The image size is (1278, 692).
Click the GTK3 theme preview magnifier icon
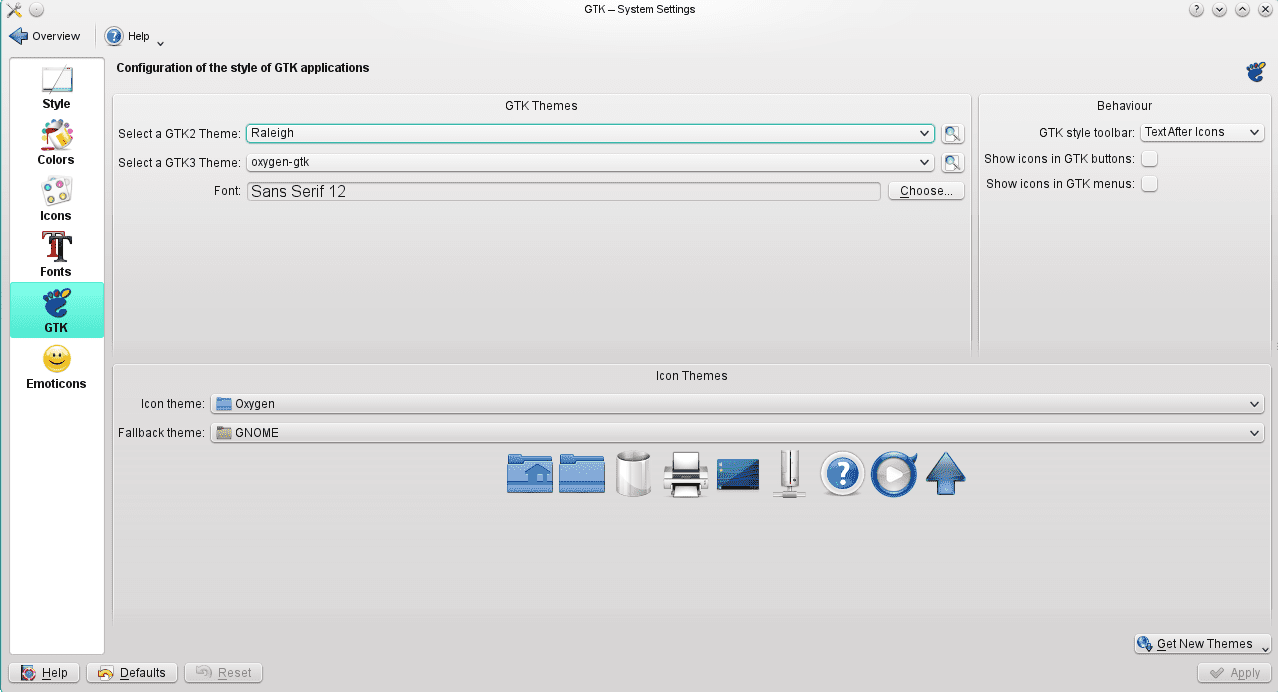952,163
